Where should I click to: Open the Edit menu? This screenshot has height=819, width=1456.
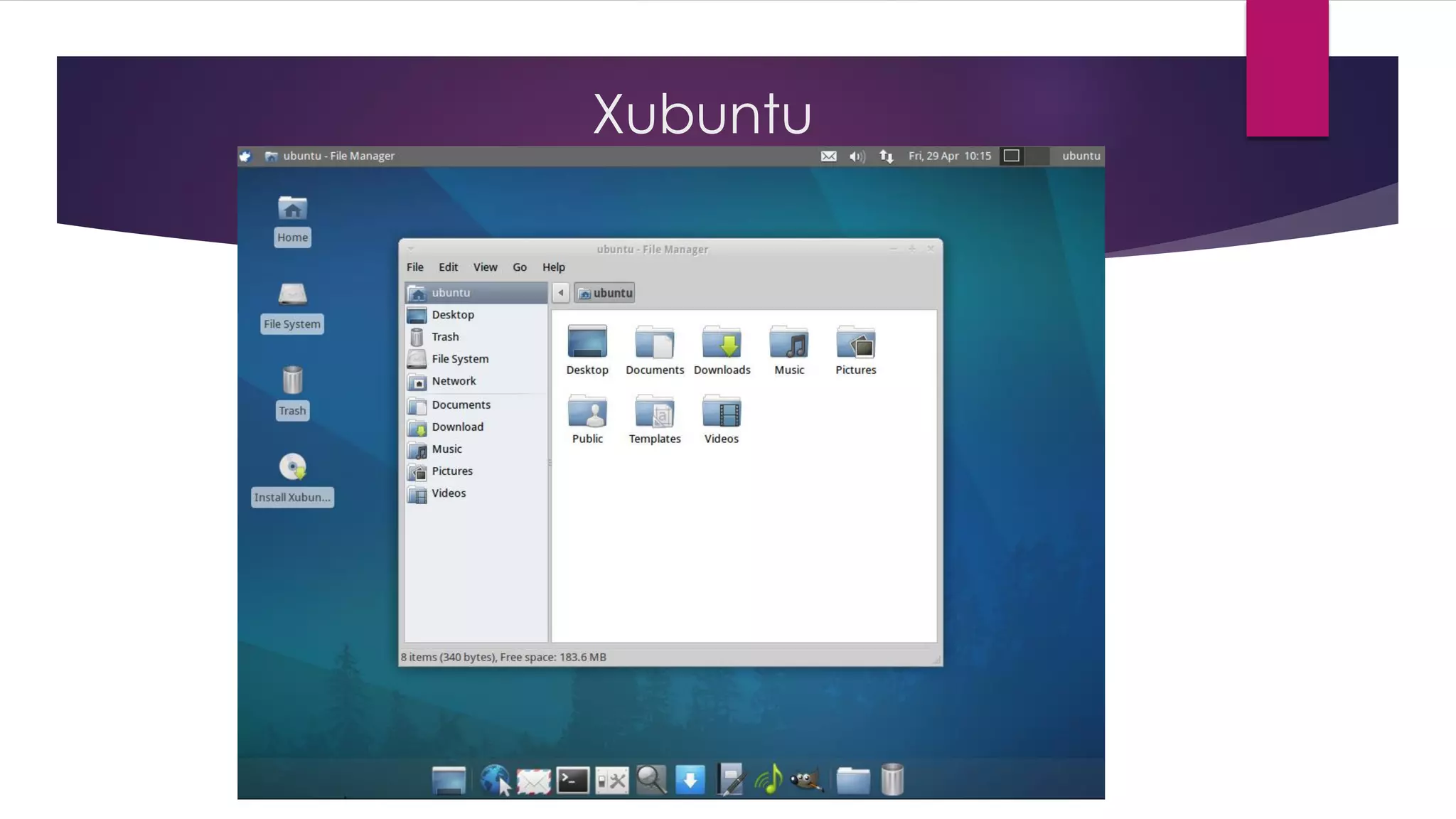448,267
